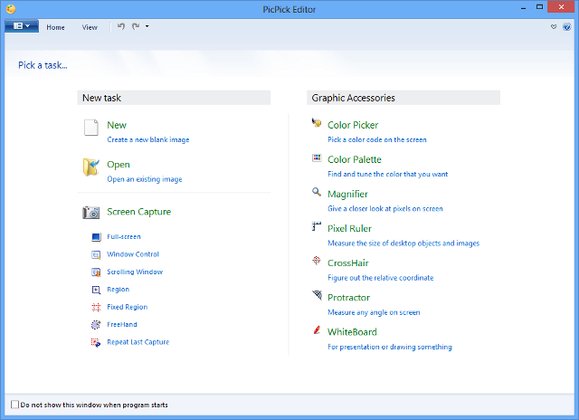
Task: Click the Fixed Region capture icon
Action: pos(96,307)
